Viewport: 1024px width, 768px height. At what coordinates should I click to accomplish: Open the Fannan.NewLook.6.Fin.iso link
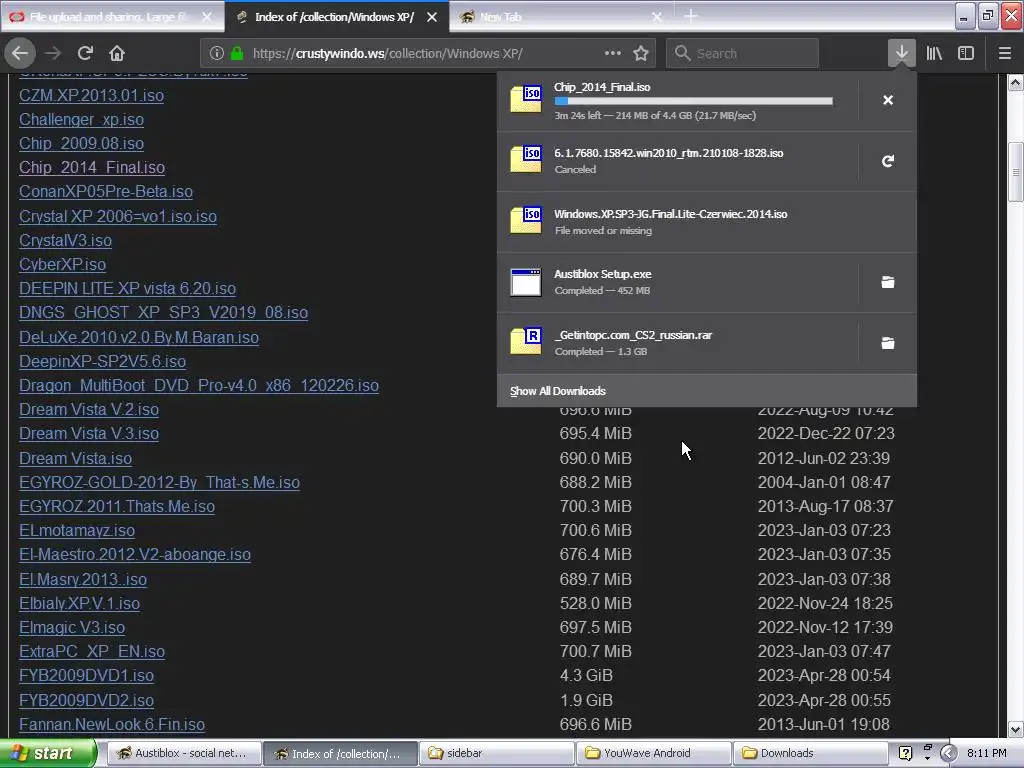click(x=112, y=725)
